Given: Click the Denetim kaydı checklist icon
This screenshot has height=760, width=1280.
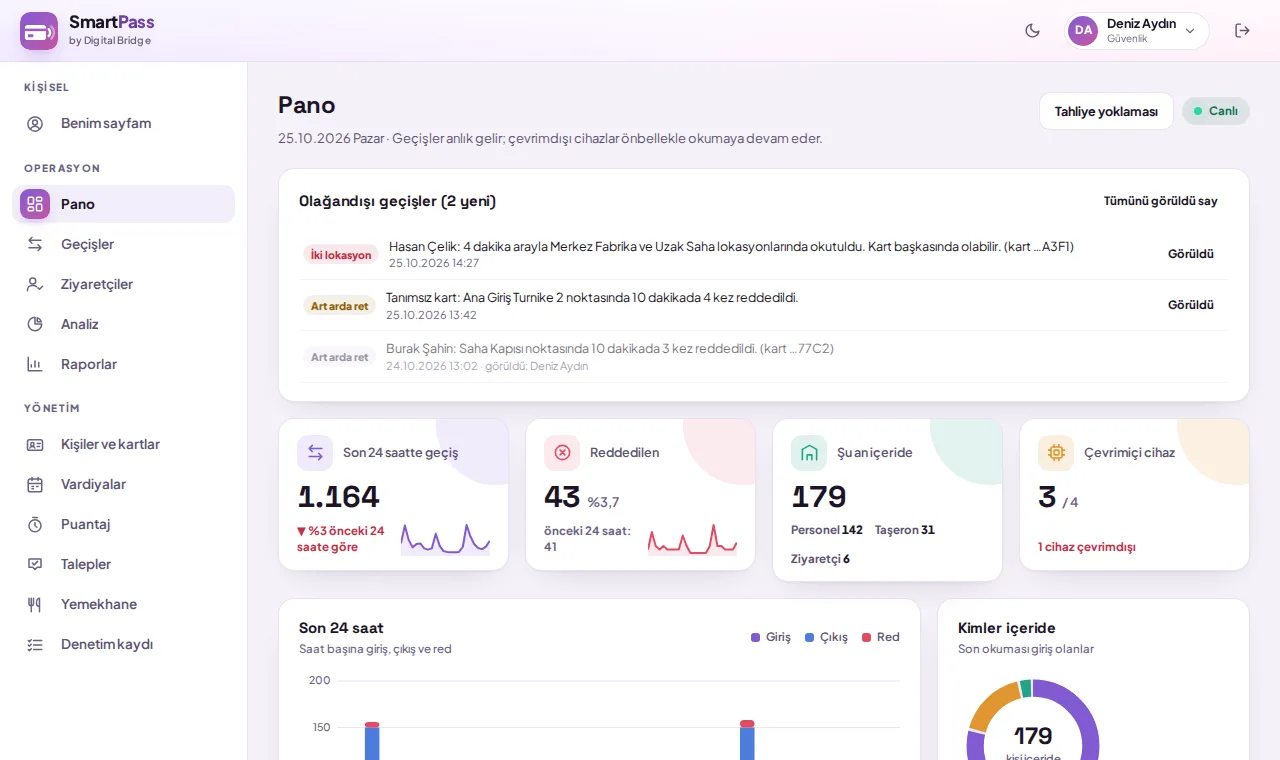Looking at the screenshot, I should click(35, 644).
